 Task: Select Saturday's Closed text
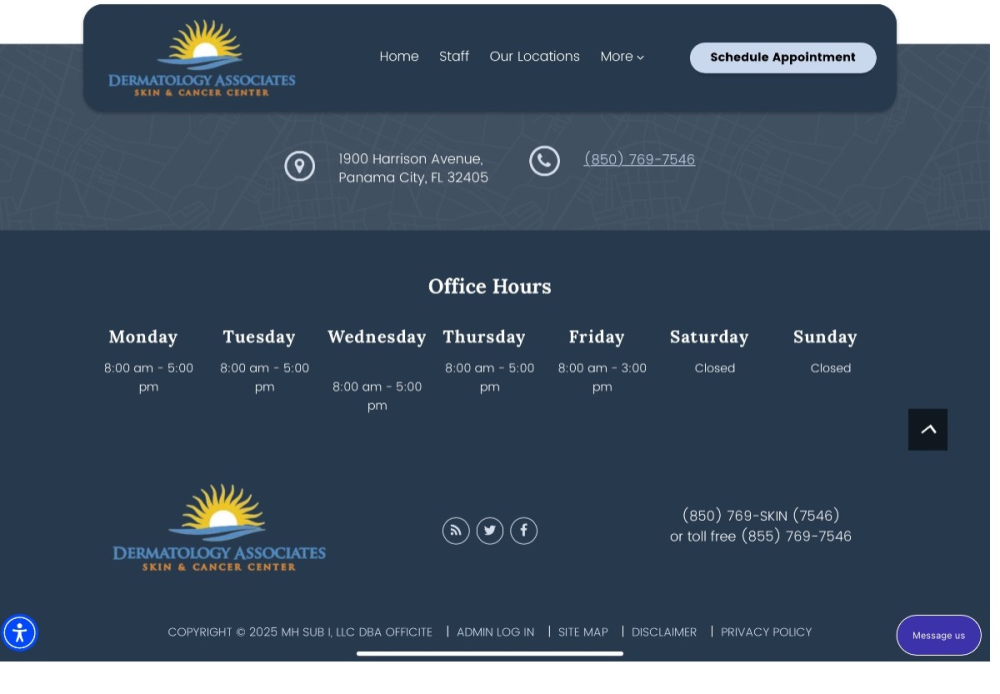point(715,368)
